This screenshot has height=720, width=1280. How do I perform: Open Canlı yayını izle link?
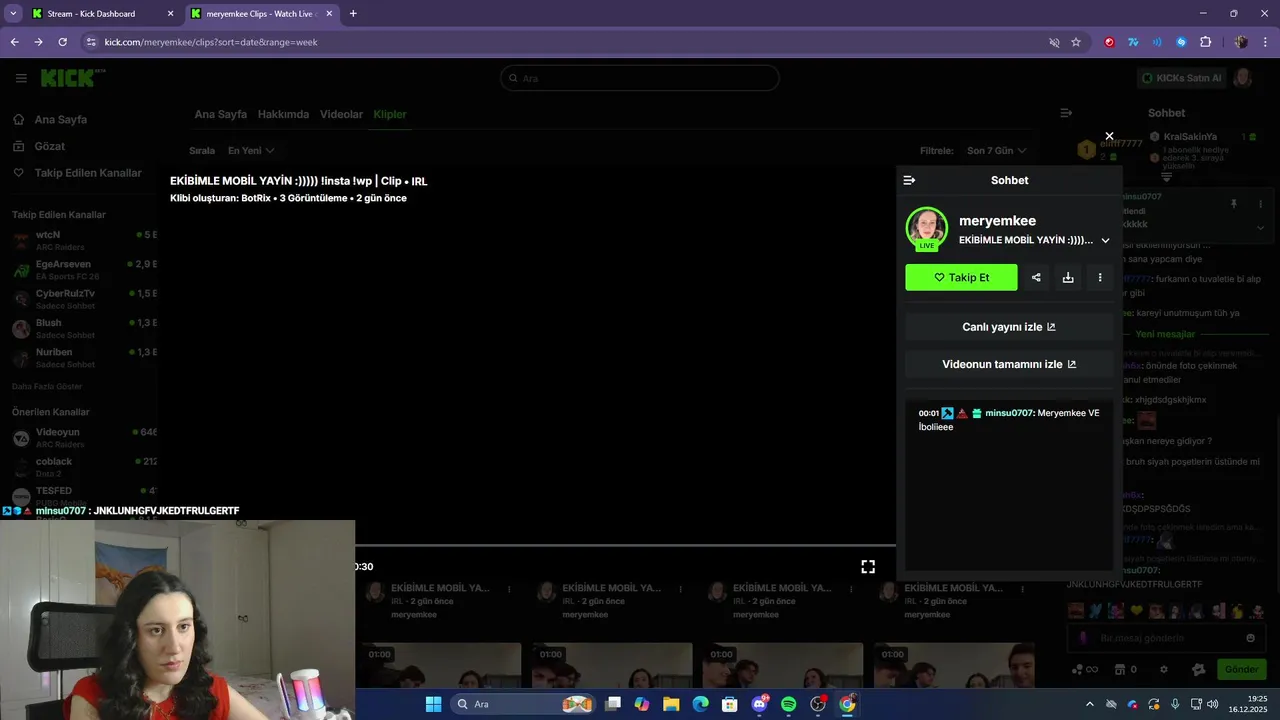[x=1009, y=327]
